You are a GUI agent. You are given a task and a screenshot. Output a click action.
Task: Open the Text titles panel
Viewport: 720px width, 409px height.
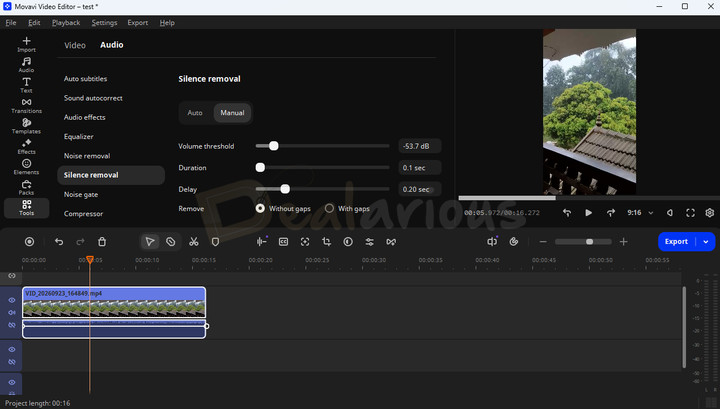[26, 85]
